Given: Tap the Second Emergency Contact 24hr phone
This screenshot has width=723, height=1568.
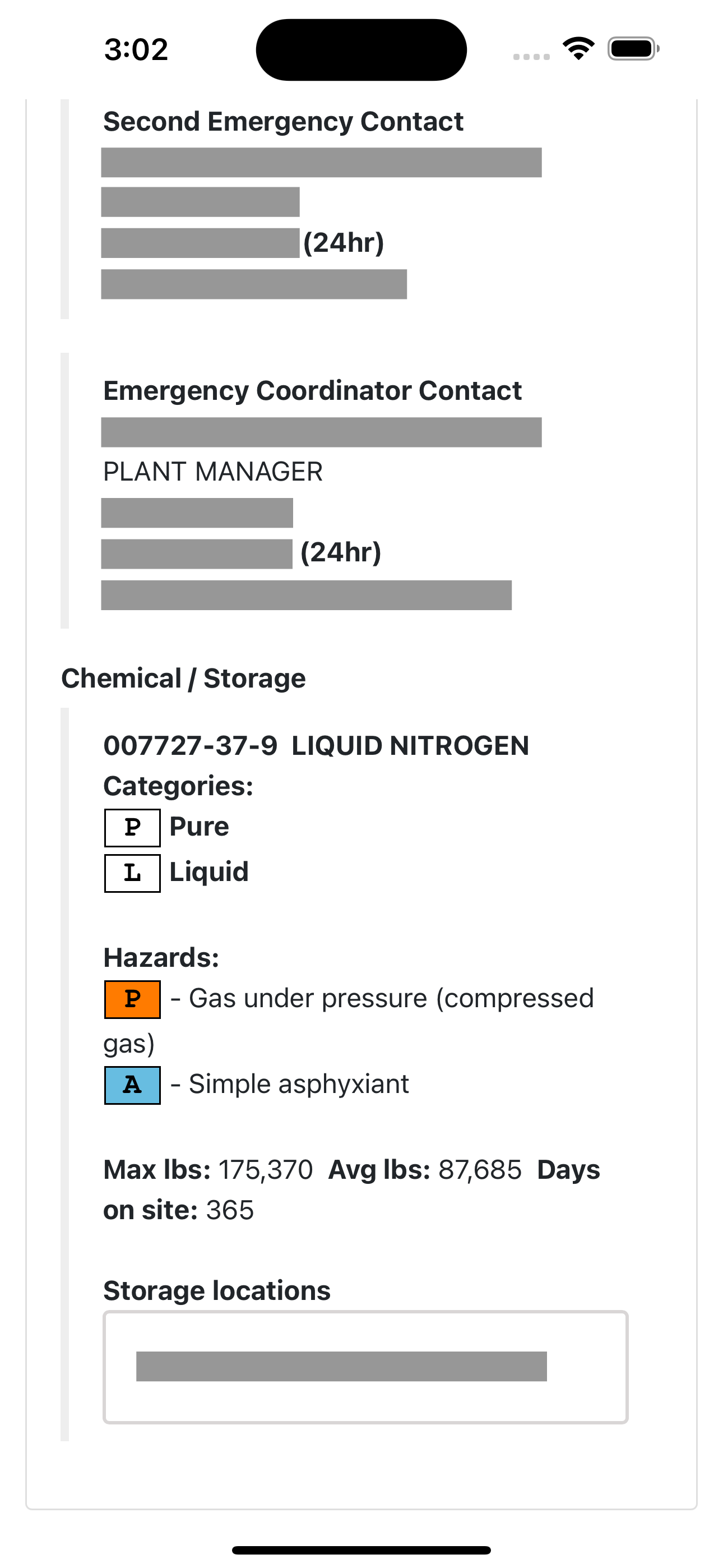Looking at the screenshot, I should [x=243, y=243].
